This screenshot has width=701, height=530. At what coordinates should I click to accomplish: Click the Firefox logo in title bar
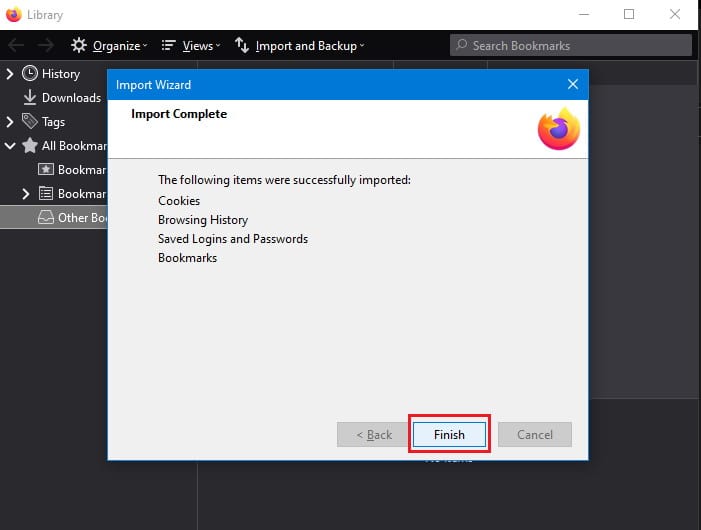point(13,14)
